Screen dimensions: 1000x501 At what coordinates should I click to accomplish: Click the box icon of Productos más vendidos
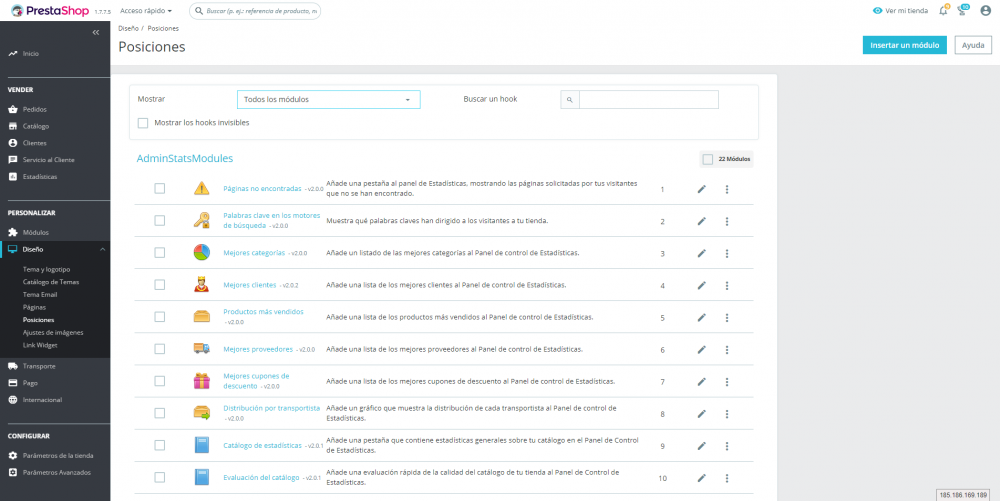[x=202, y=317]
